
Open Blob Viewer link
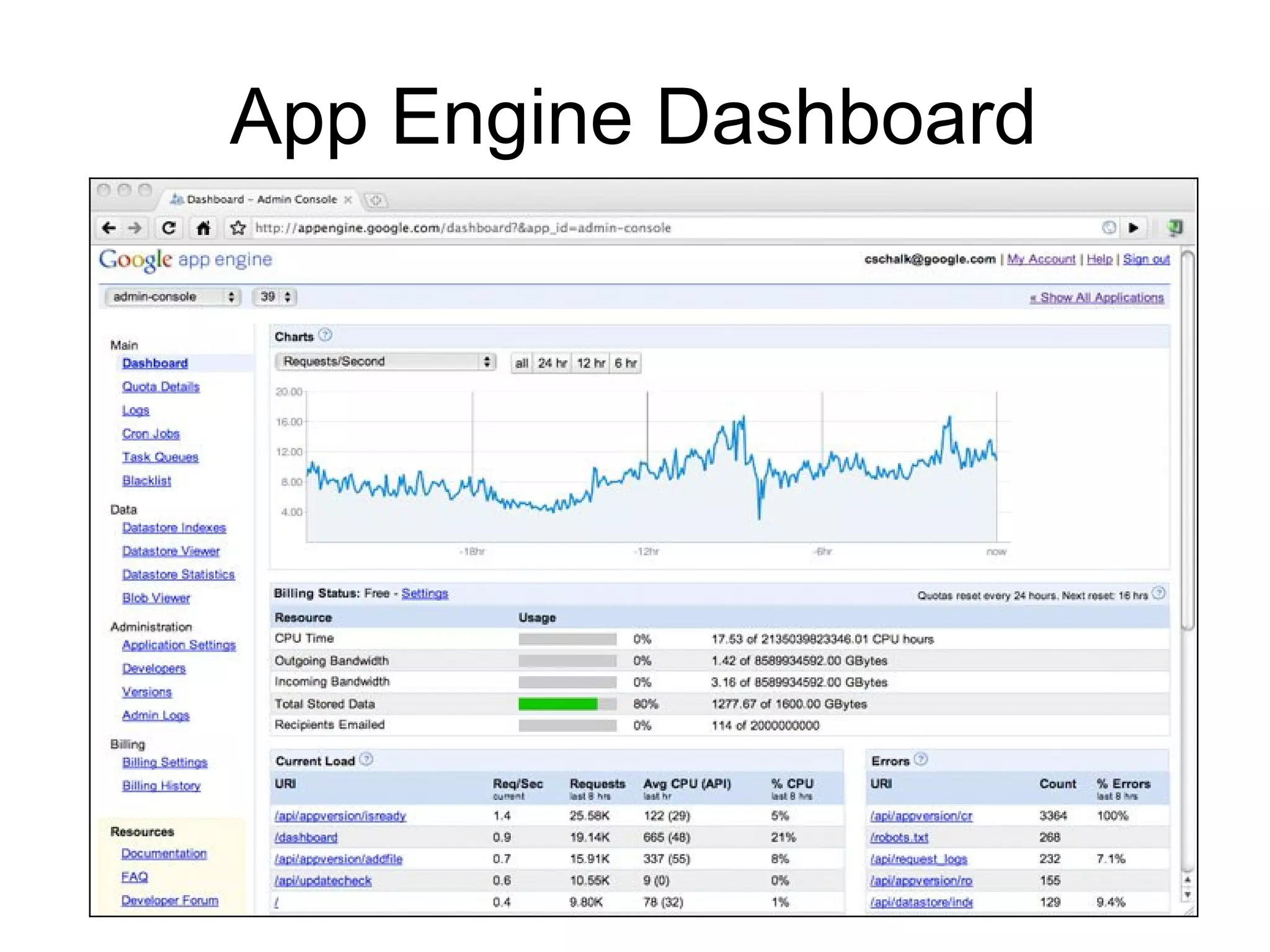156,598
